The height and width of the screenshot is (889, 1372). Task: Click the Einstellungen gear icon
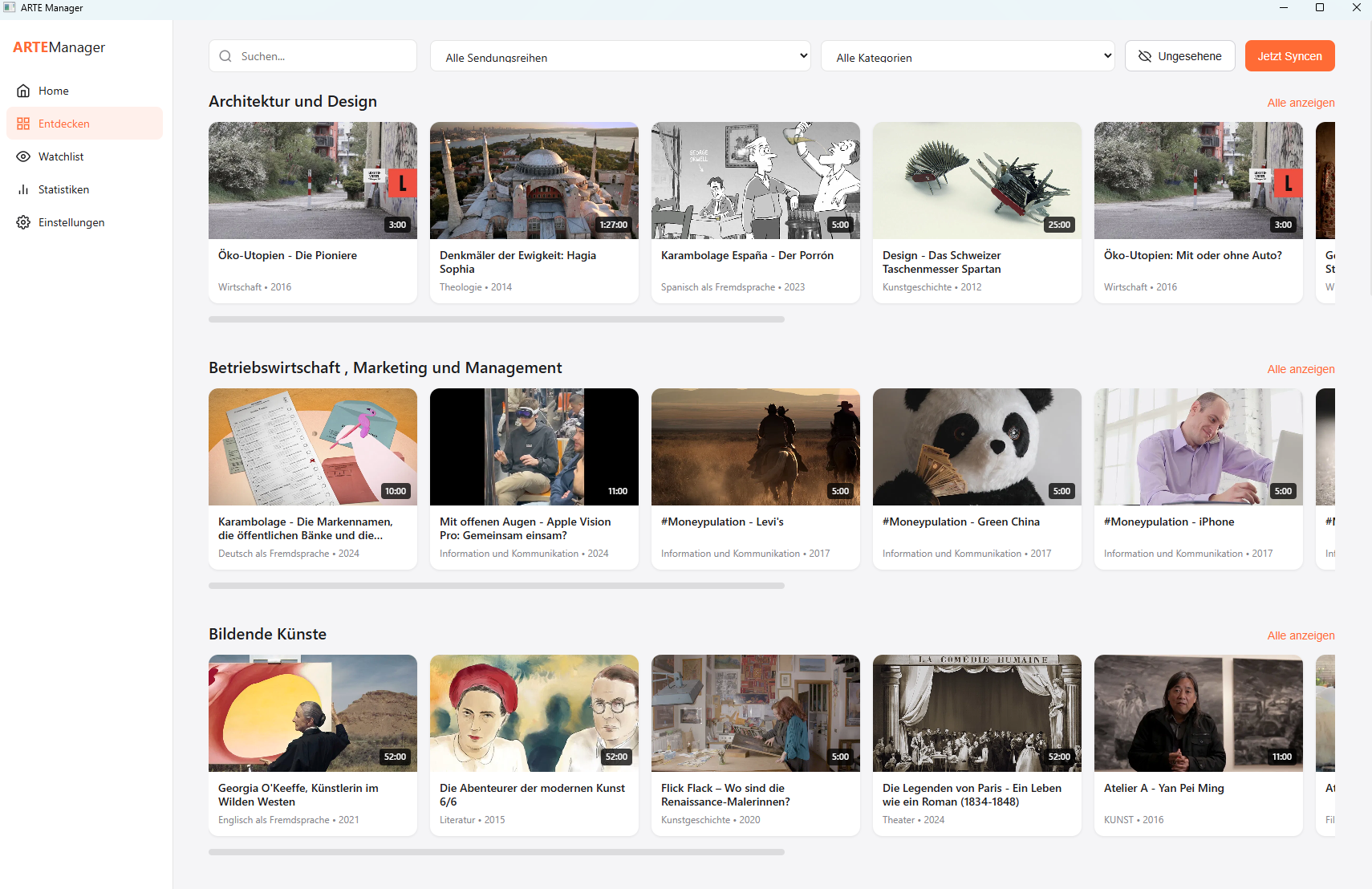coord(23,222)
